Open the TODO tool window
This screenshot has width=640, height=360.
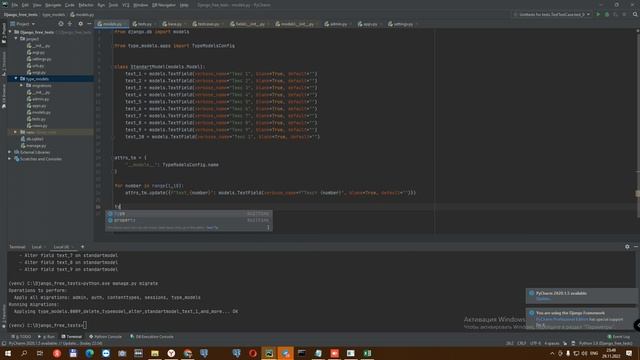click(x=21, y=337)
